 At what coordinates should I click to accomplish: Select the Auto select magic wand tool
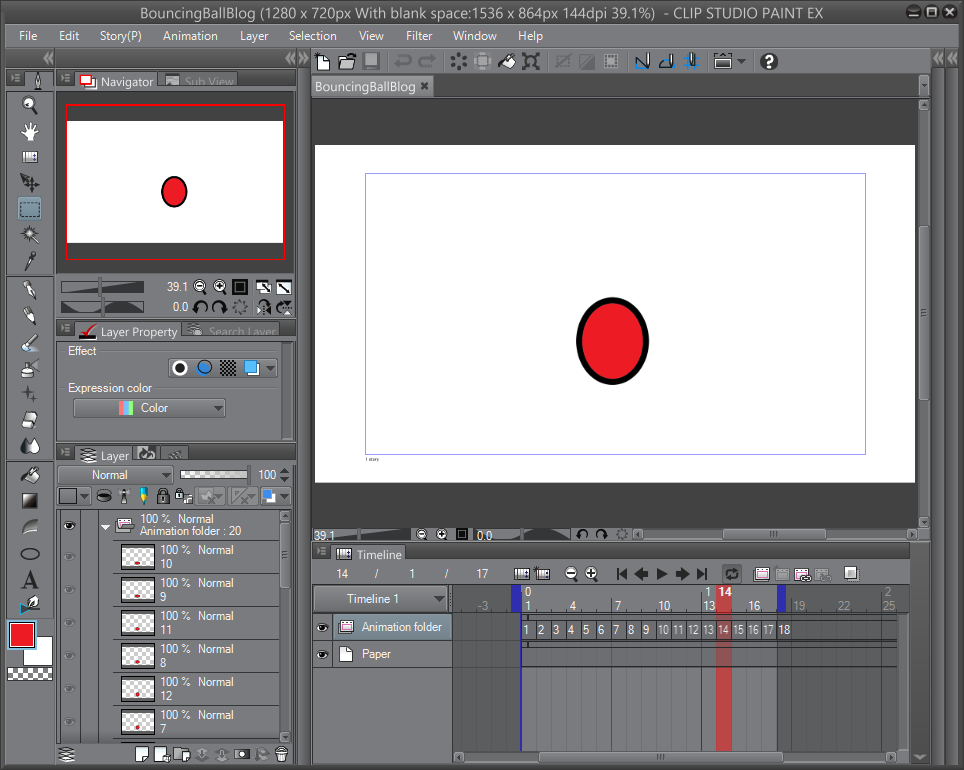tap(29, 233)
